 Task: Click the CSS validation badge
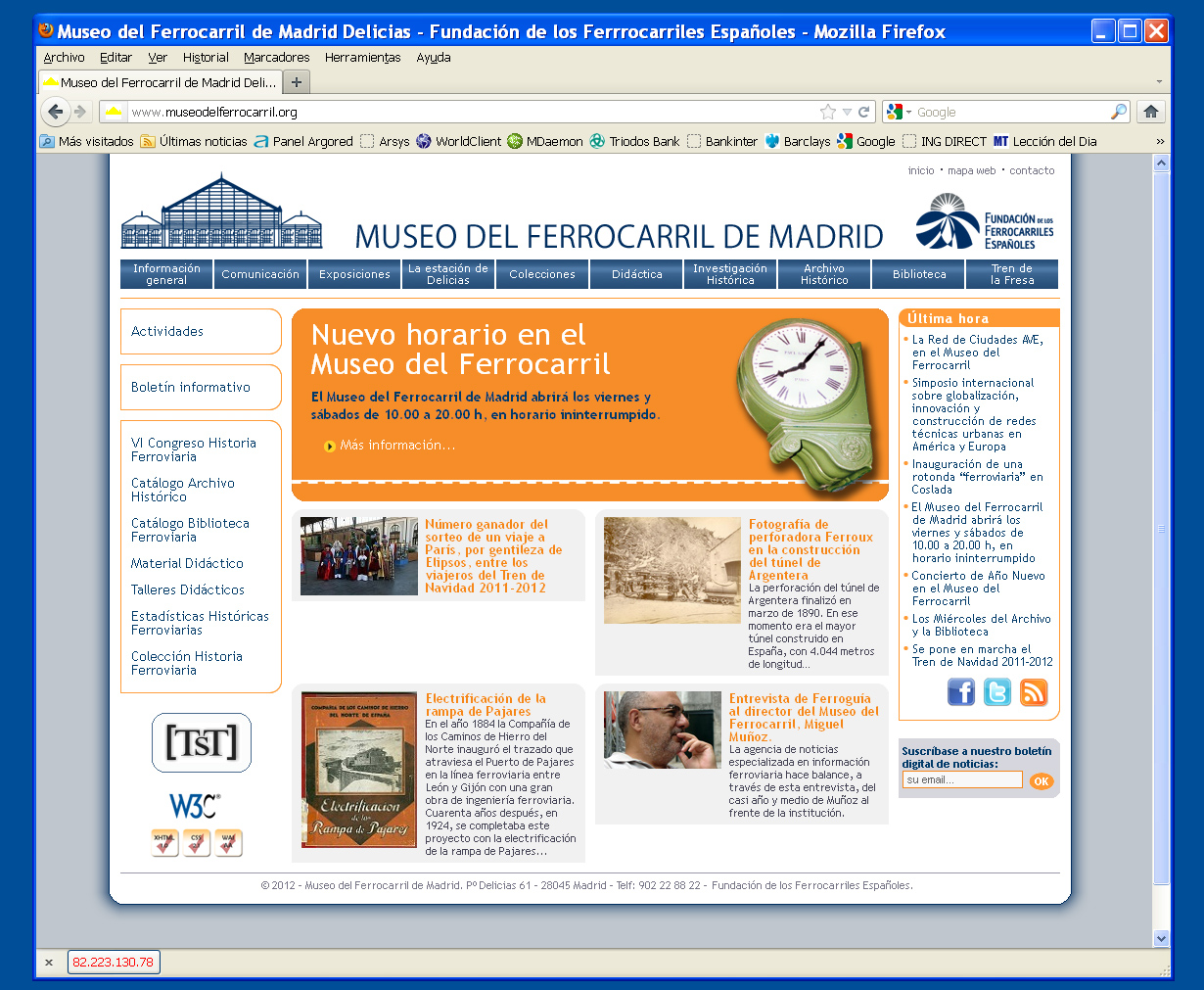click(x=197, y=842)
